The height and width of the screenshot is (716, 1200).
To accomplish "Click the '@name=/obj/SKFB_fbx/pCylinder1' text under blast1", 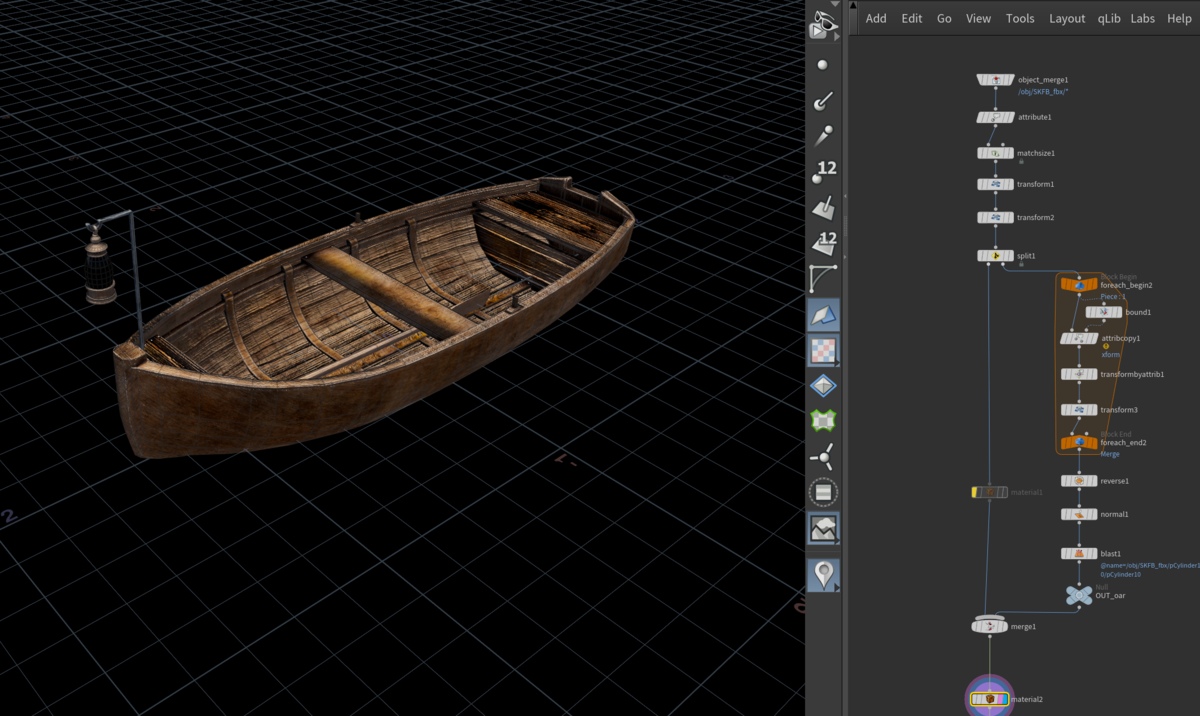I will [1150, 565].
